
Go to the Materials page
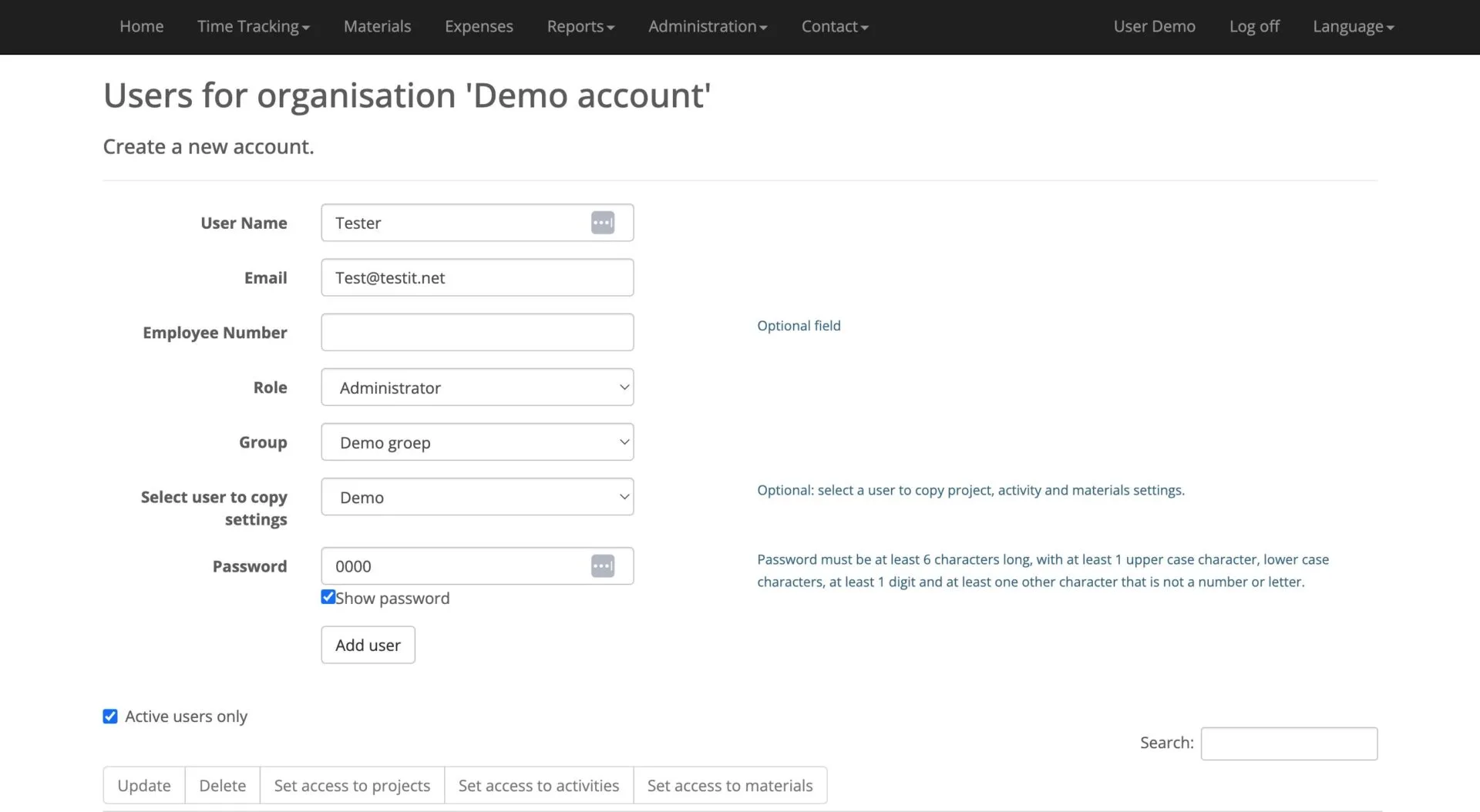coord(377,27)
